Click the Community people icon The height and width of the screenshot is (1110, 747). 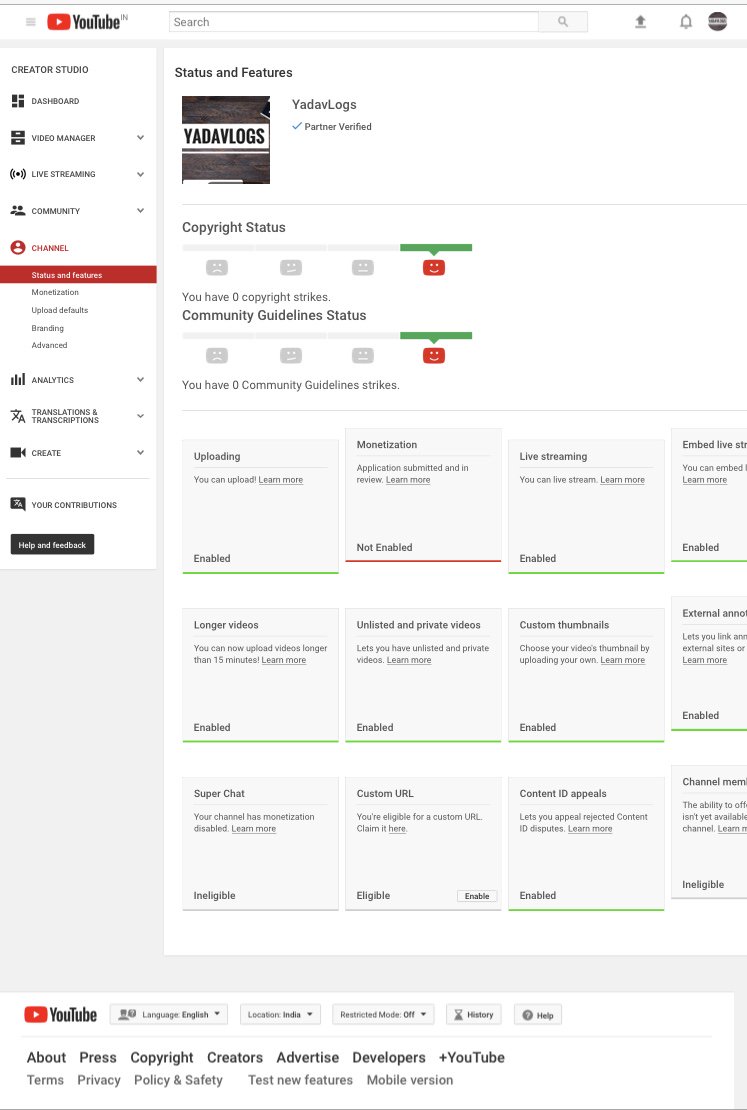click(18, 211)
